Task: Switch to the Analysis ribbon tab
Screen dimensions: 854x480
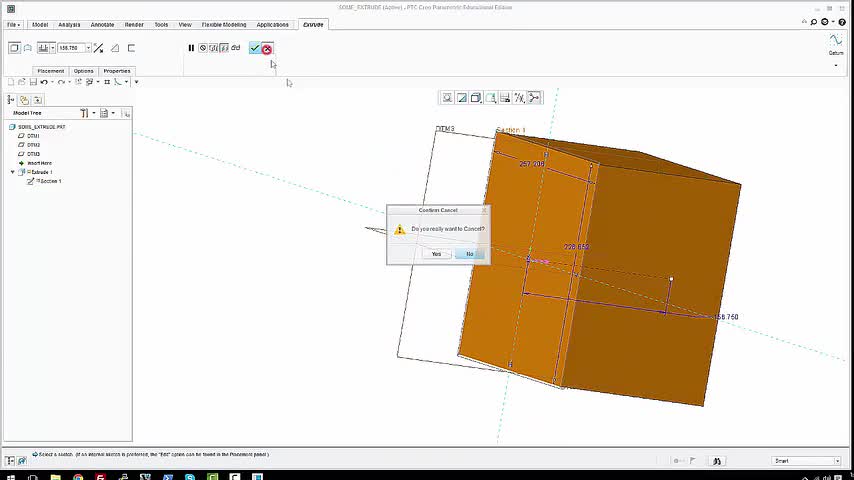Action: pyautogui.click(x=69, y=25)
